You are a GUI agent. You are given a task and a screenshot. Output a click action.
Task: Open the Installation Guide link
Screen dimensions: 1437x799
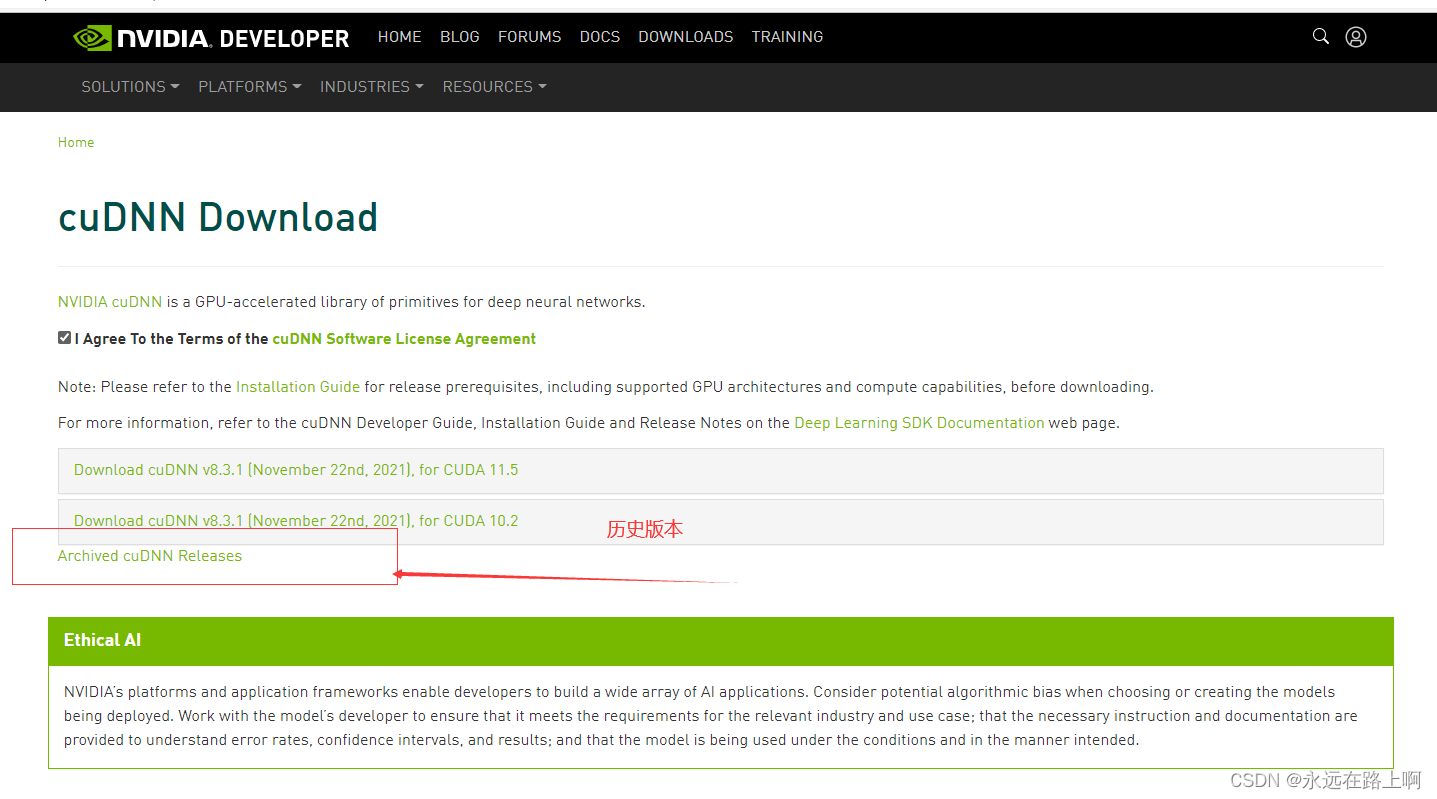point(298,387)
